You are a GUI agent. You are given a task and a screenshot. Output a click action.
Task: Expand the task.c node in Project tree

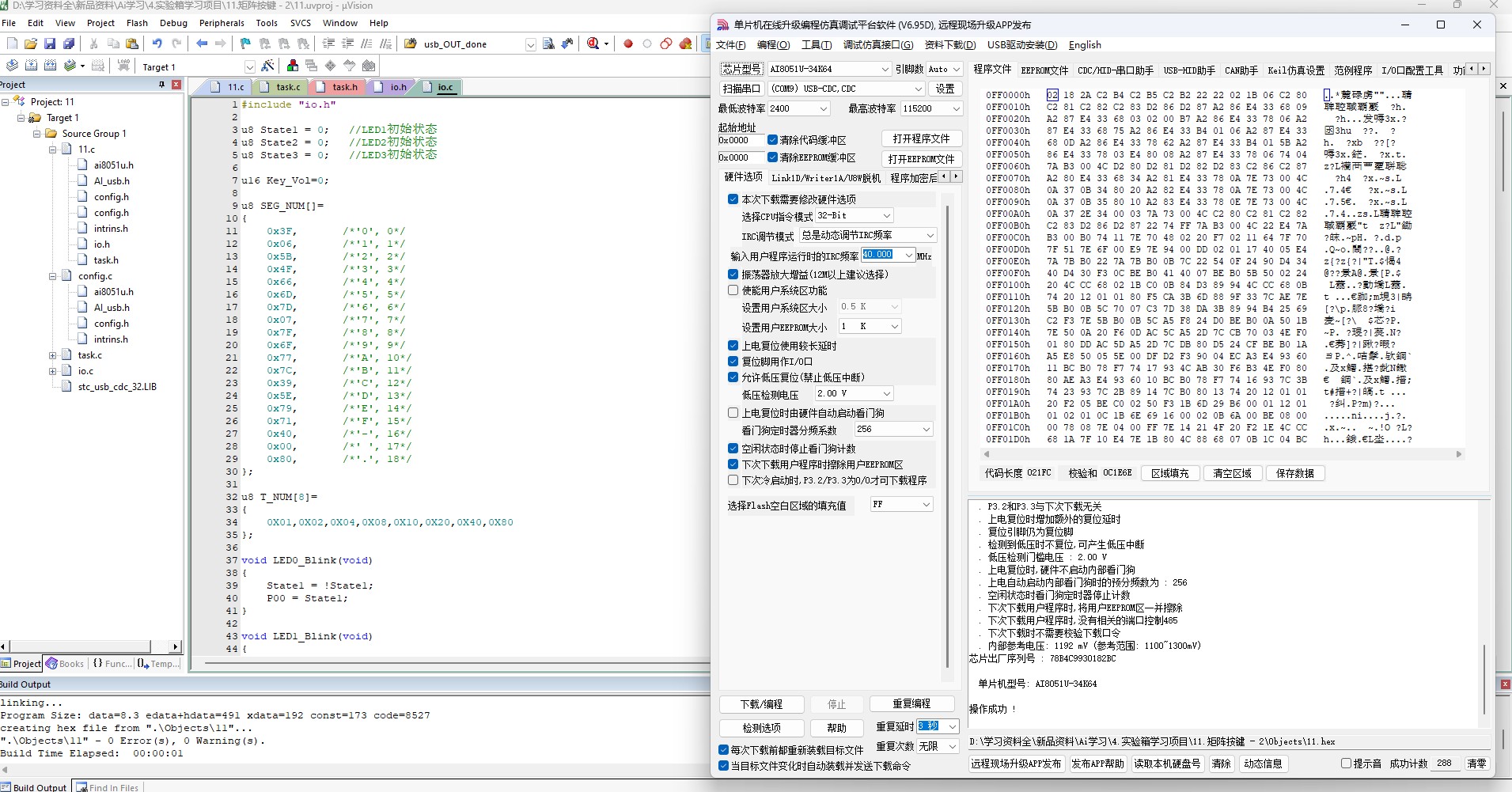coord(52,355)
